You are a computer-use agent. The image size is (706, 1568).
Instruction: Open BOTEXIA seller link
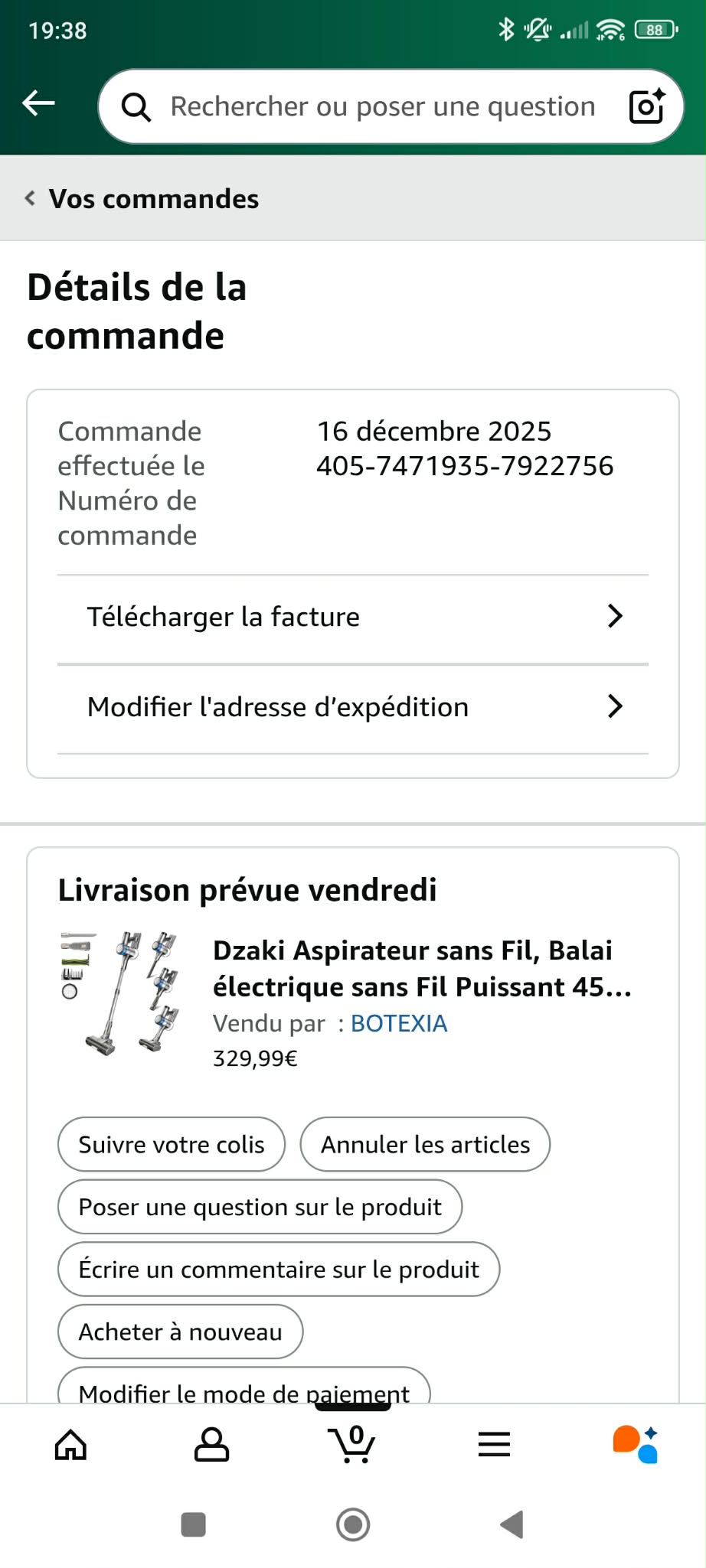click(x=399, y=1024)
